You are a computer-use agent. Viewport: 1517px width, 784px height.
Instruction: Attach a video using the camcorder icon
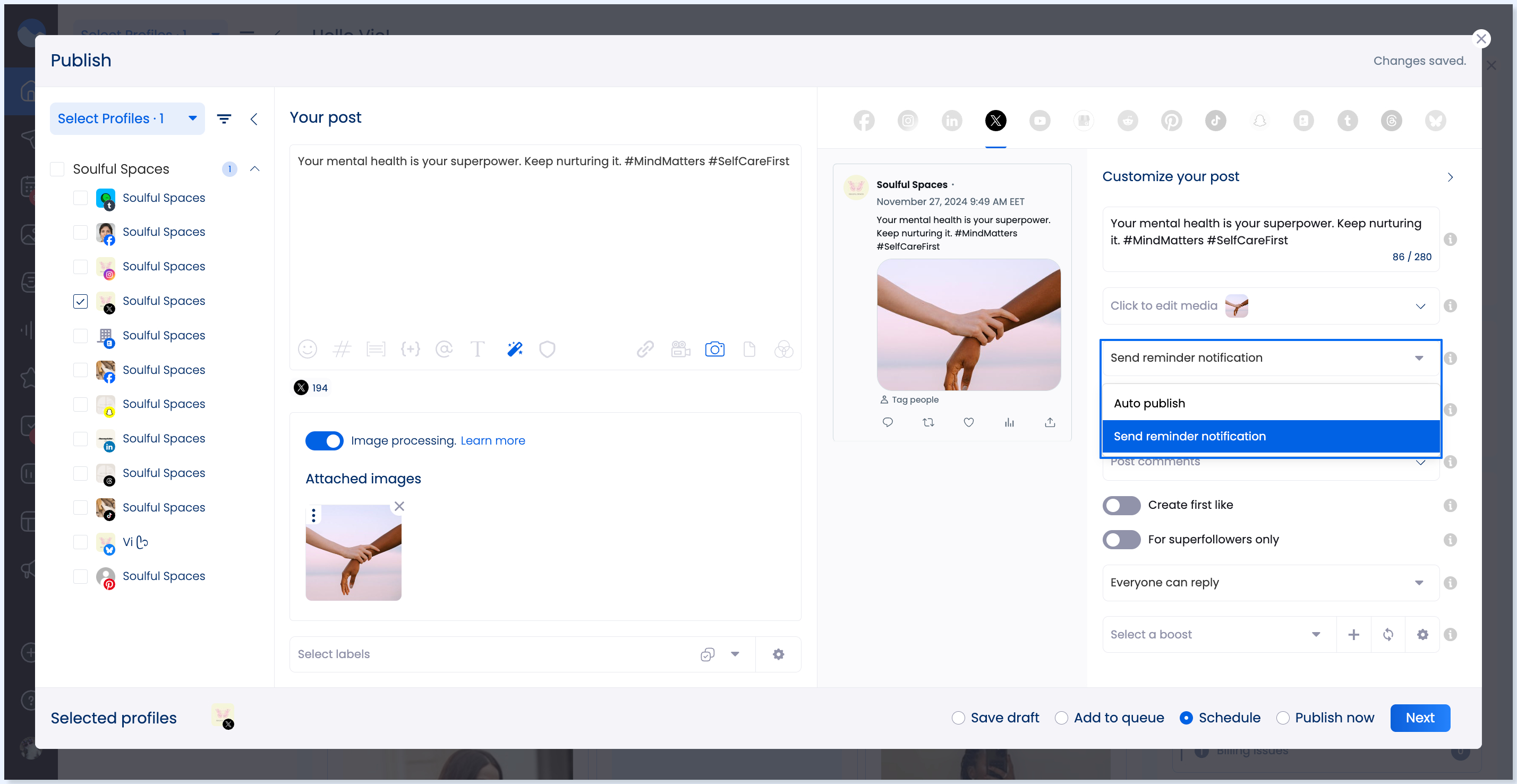point(680,350)
